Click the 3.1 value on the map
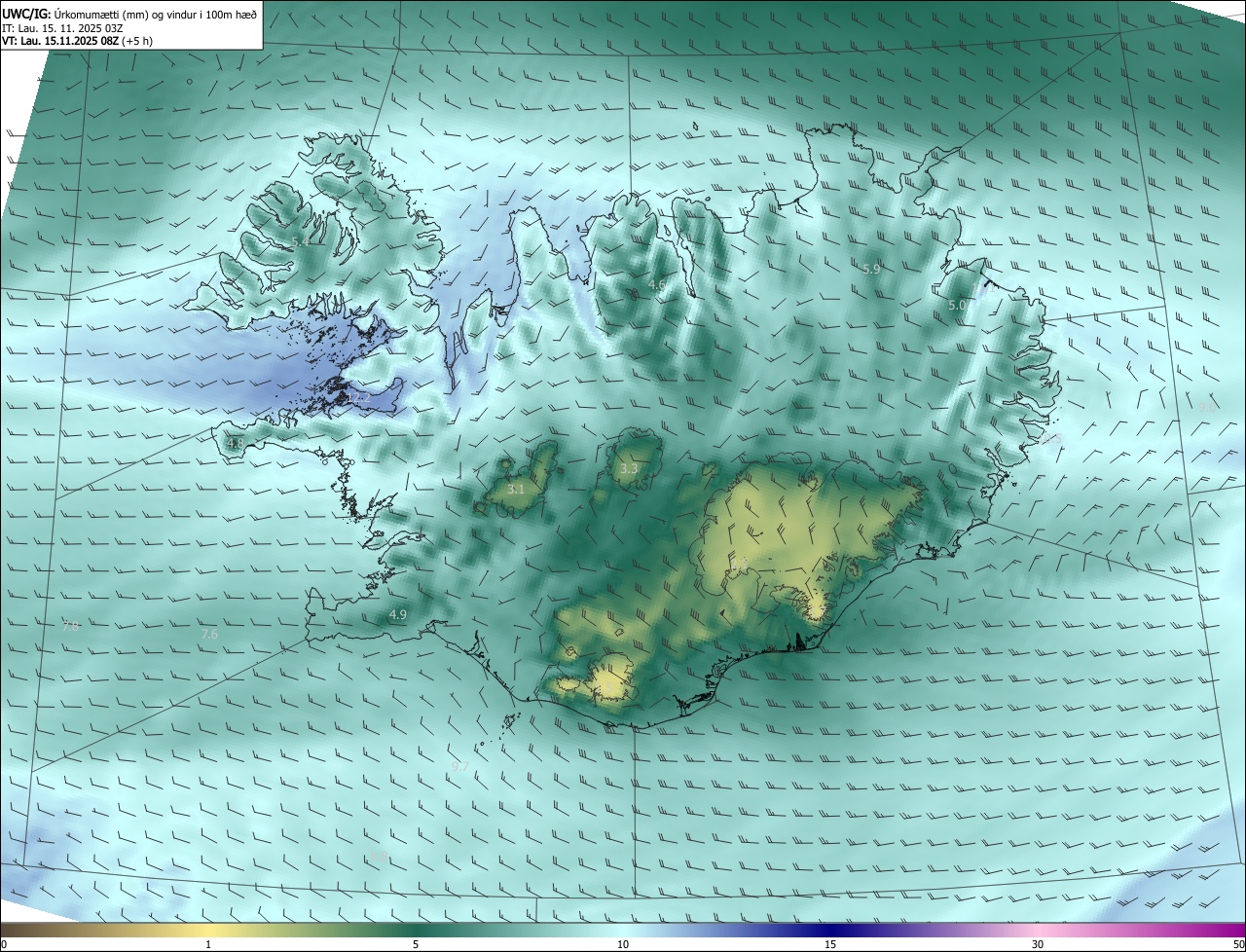This screenshot has height=952, width=1246. click(x=516, y=489)
